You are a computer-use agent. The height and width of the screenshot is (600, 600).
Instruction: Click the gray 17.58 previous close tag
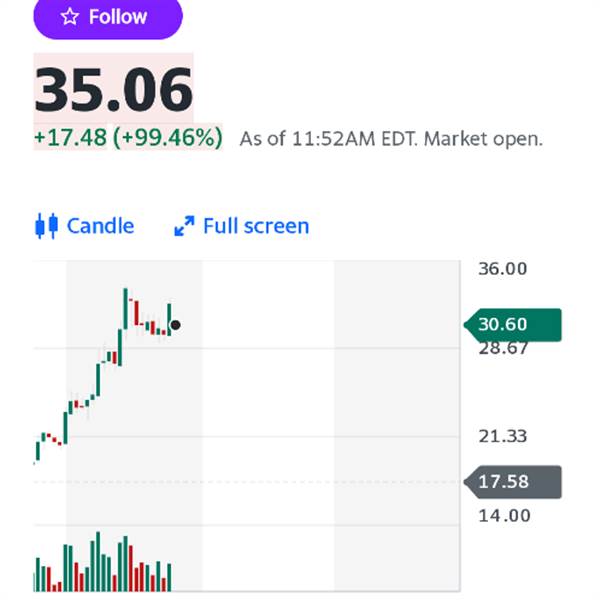pos(513,482)
